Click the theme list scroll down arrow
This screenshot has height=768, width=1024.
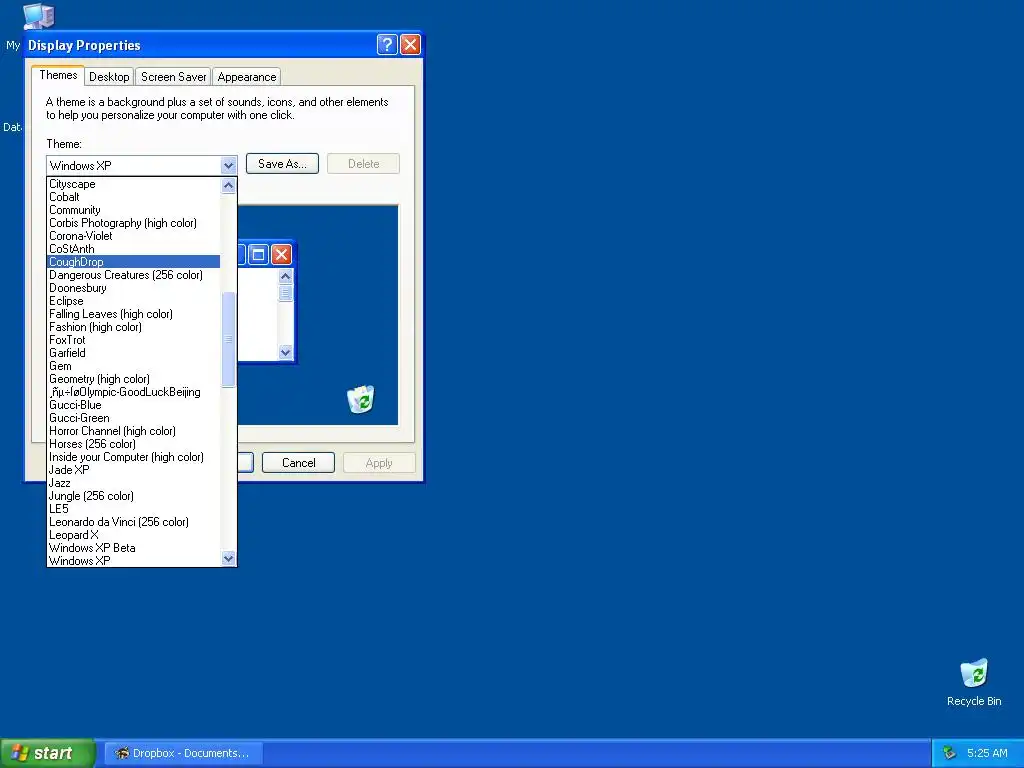[x=228, y=558]
